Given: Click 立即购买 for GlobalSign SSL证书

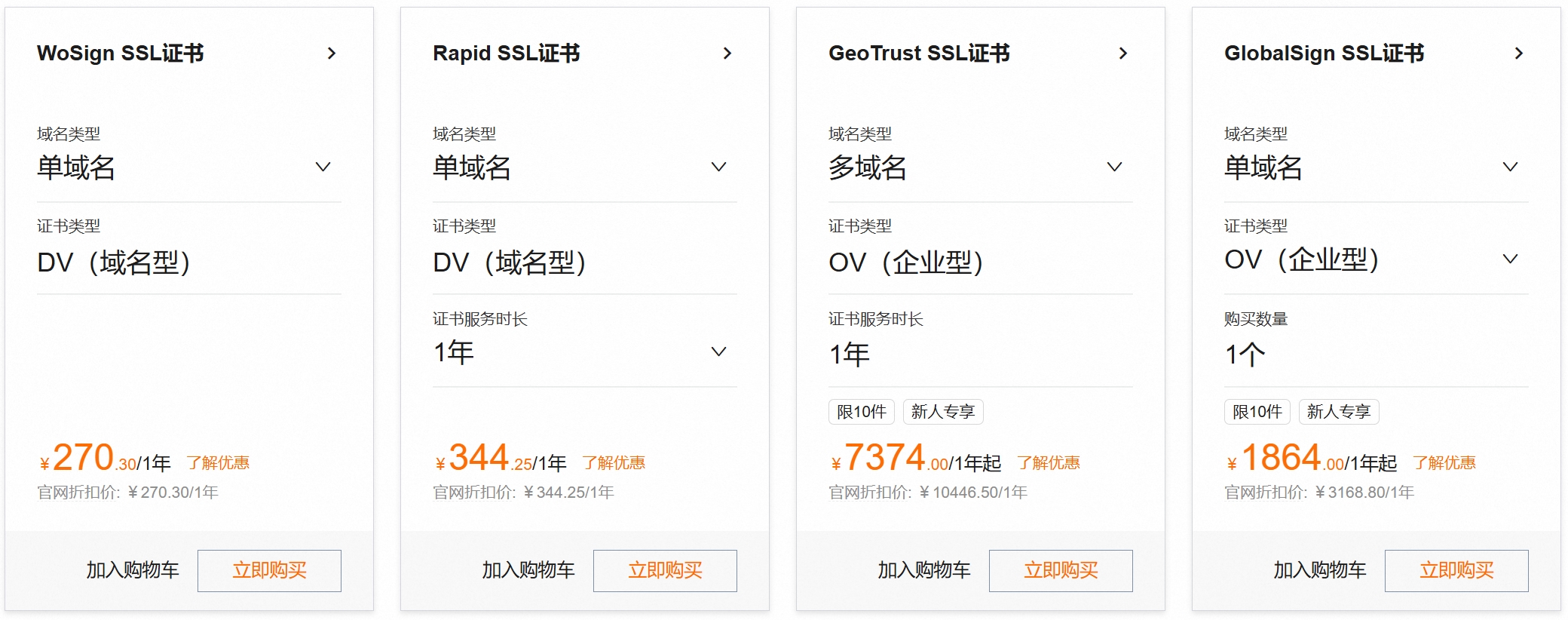Looking at the screenshot, I should [1456, 570].
